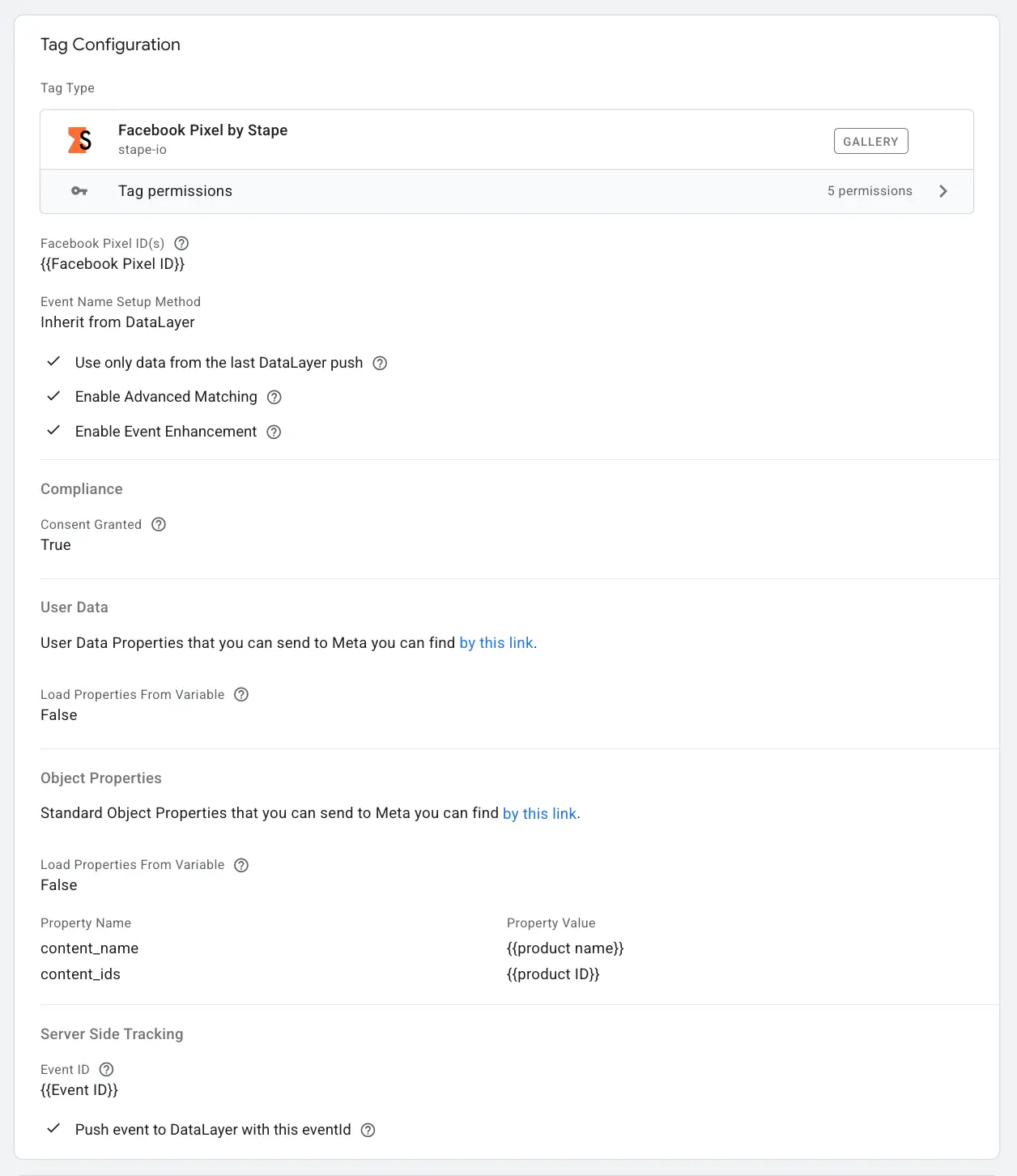Viewport: 1017px width, 1176px height.
Task: Click the Consent Granted help icon
Action: (159, 524)
